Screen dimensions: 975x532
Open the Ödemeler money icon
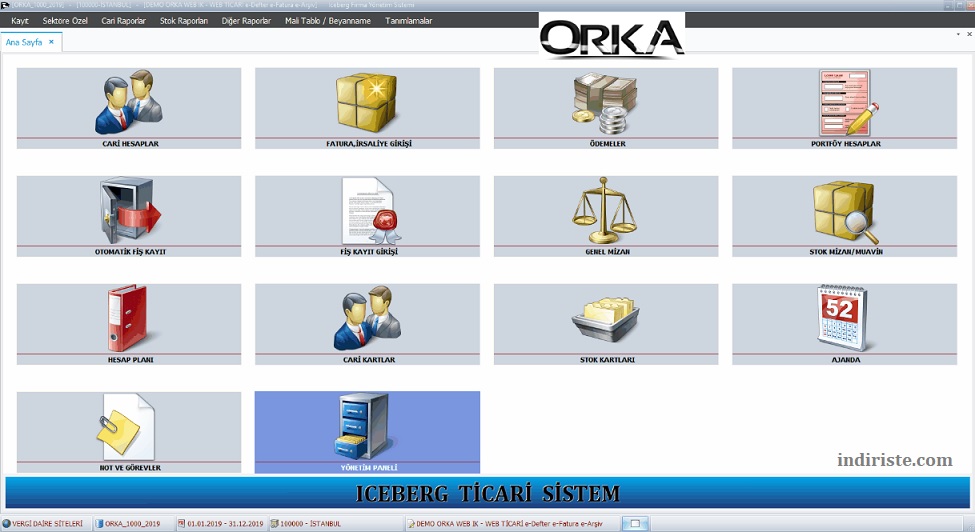(x=606, y=103)
